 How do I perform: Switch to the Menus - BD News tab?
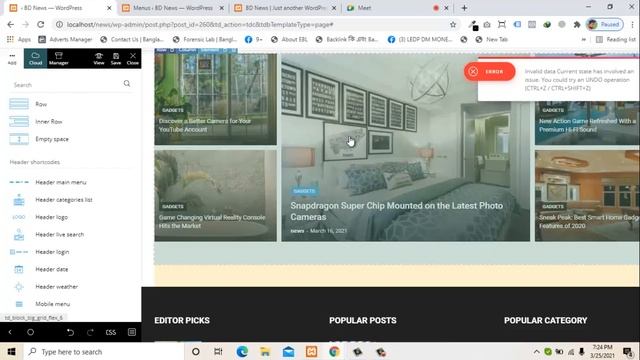pos(173,8)
